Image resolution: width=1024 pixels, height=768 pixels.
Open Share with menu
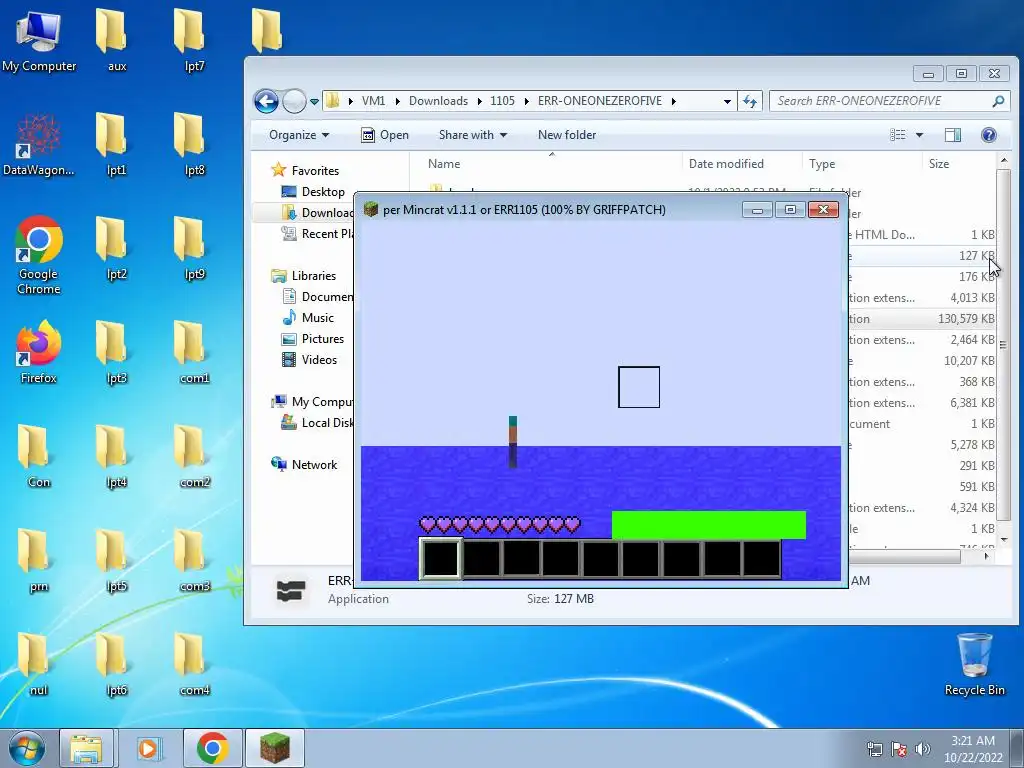pos(473,135)
